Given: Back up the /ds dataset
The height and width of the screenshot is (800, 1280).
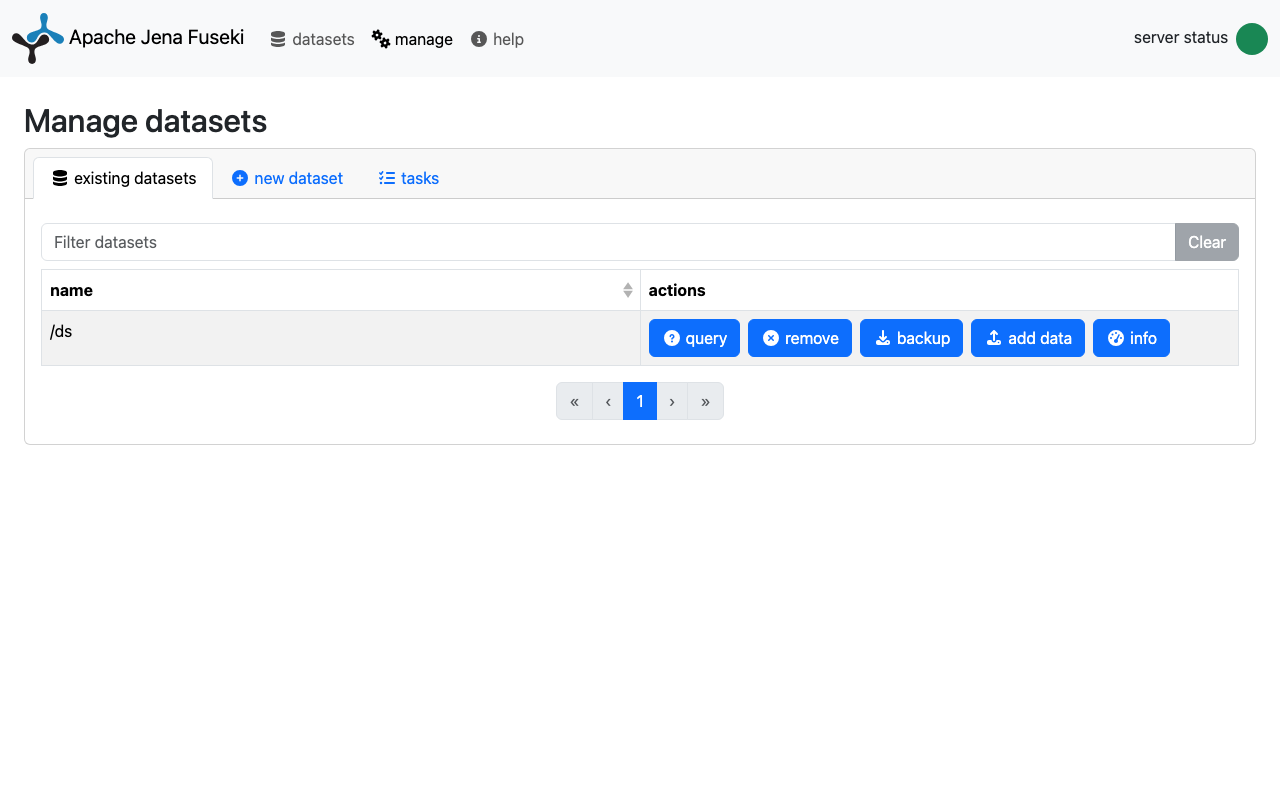Looking at the screenshot, I should pyautogui.click(x=911, y=338).
